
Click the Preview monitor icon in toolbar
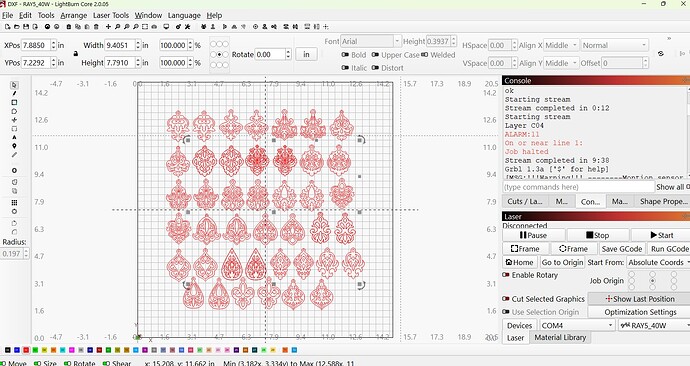(166, 27)
